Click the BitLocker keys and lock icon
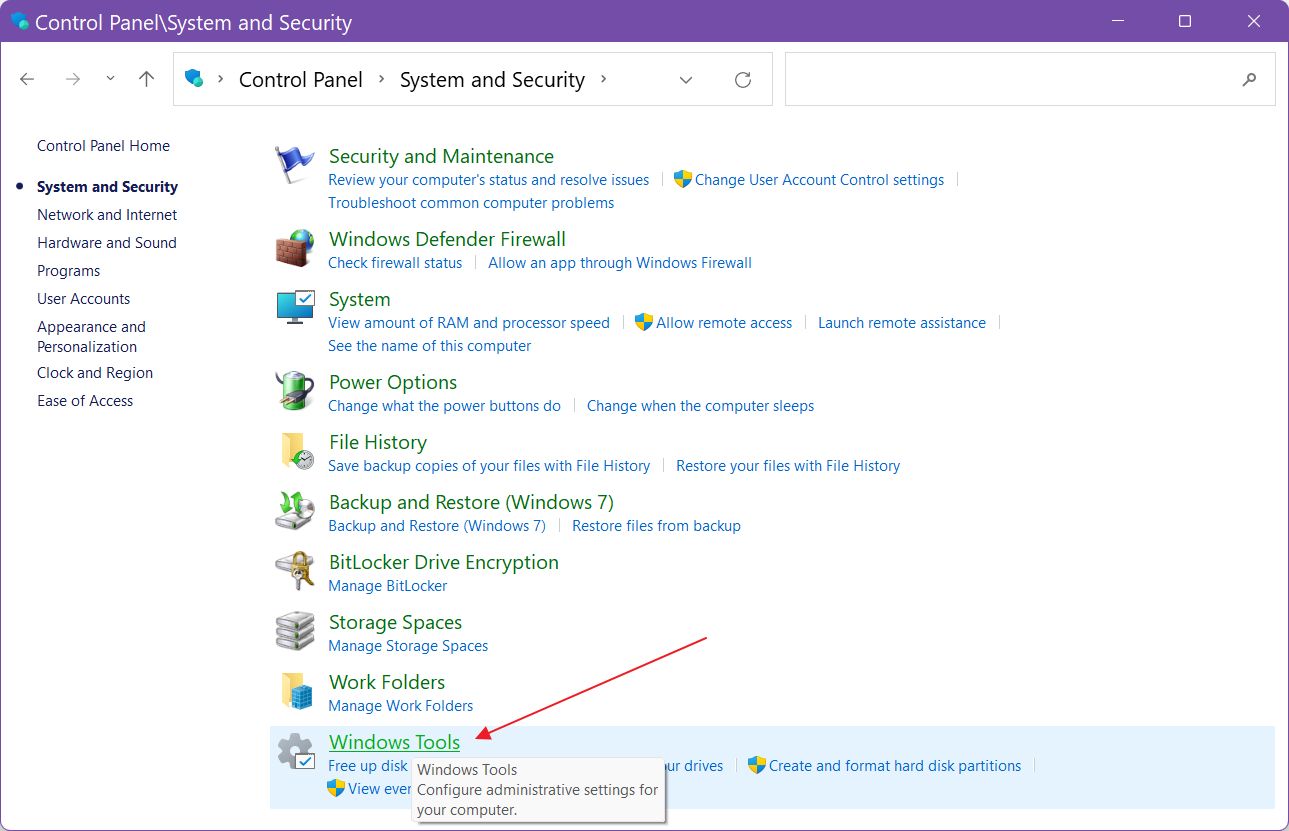This screenshot has width=1289, height=831. [295, 571]
